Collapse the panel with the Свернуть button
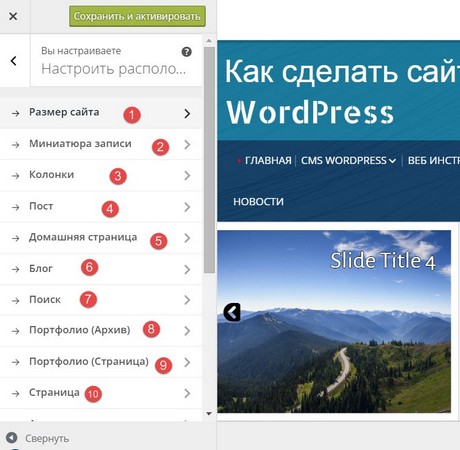 tap(37, 438)
